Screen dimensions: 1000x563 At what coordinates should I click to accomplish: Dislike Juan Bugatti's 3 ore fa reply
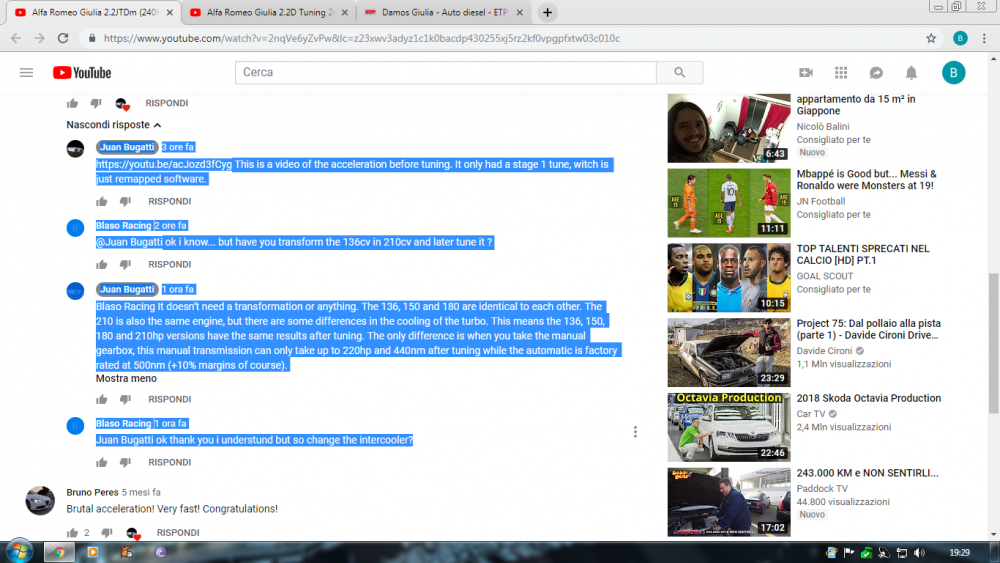coord(125,201)
